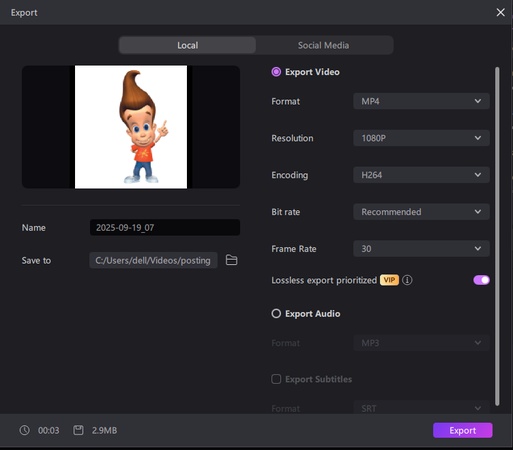The width and height of the screenshot is (513, 450).
Task: Open the video Format MP4 dropdown
Action: (421, 101)
